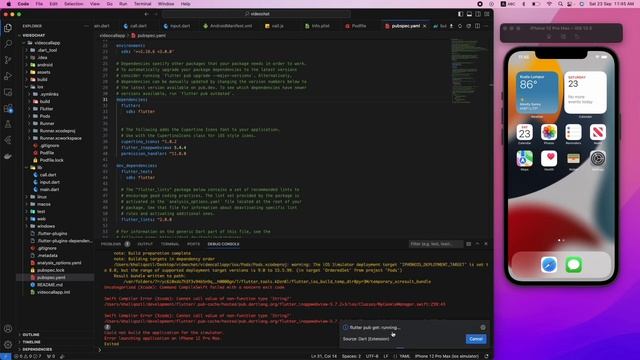Open the PROBLEMS panel tab
640x360 pixels.
[111, 244]
